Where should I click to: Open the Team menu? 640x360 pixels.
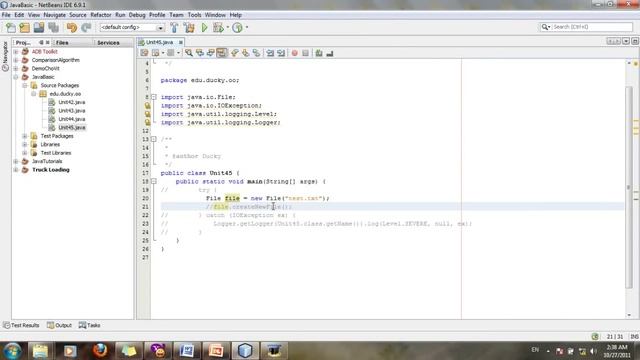176,15
